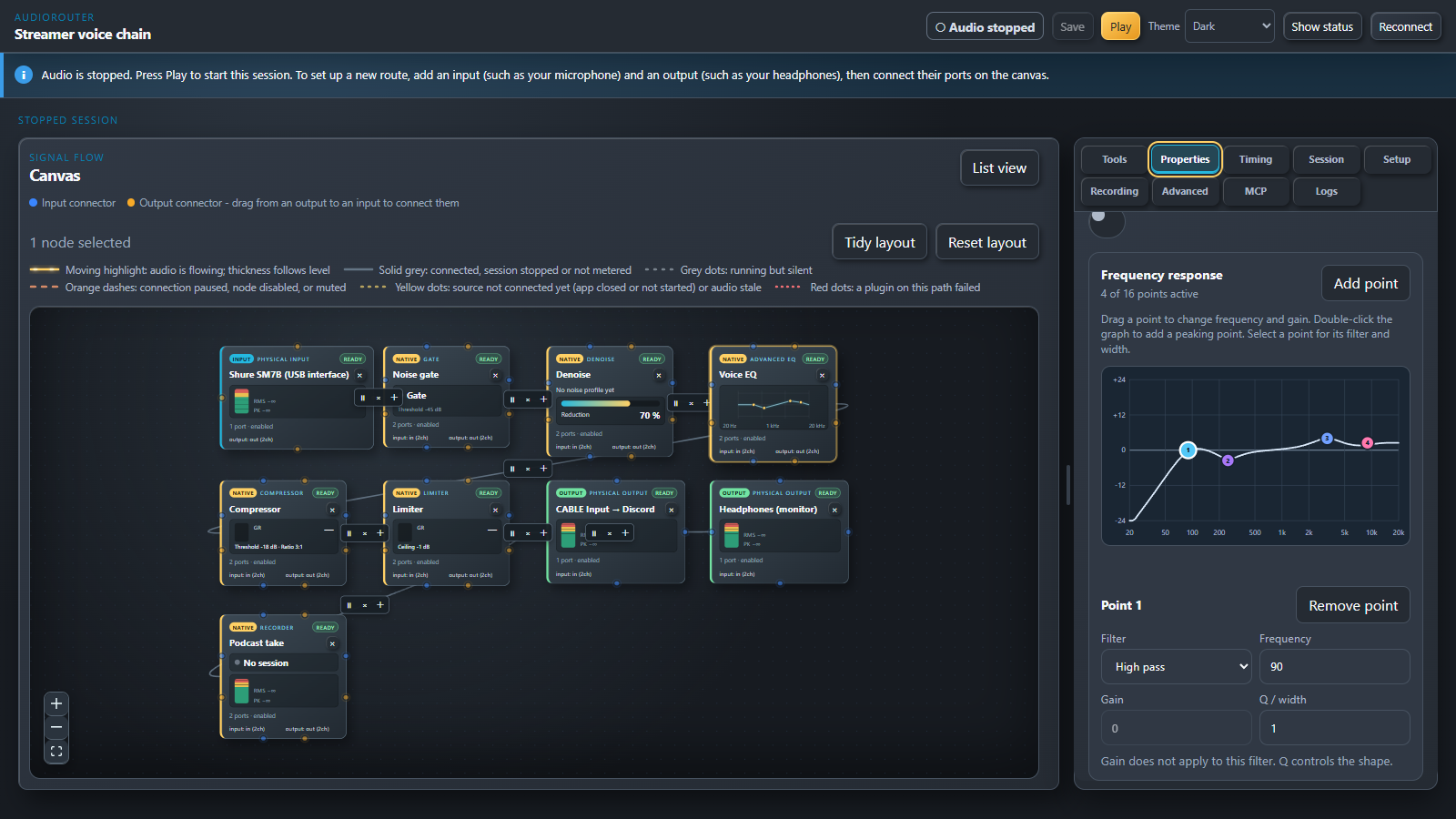The width and height of the screenshot is (1456, 819).
Task: Delete the Podcast take recorder node
Action: (x=332, y=643)
